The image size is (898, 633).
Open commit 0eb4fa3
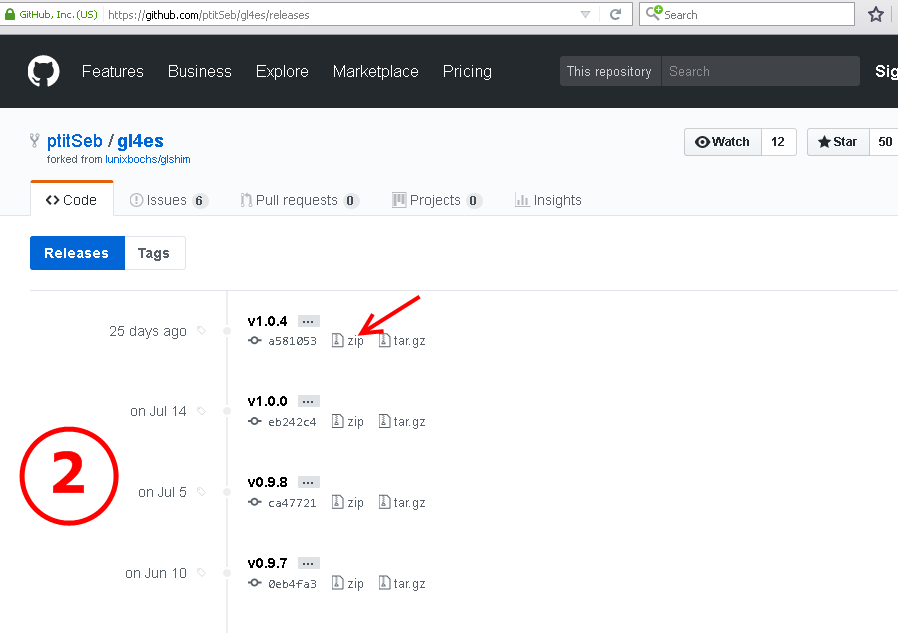[292, 584]
